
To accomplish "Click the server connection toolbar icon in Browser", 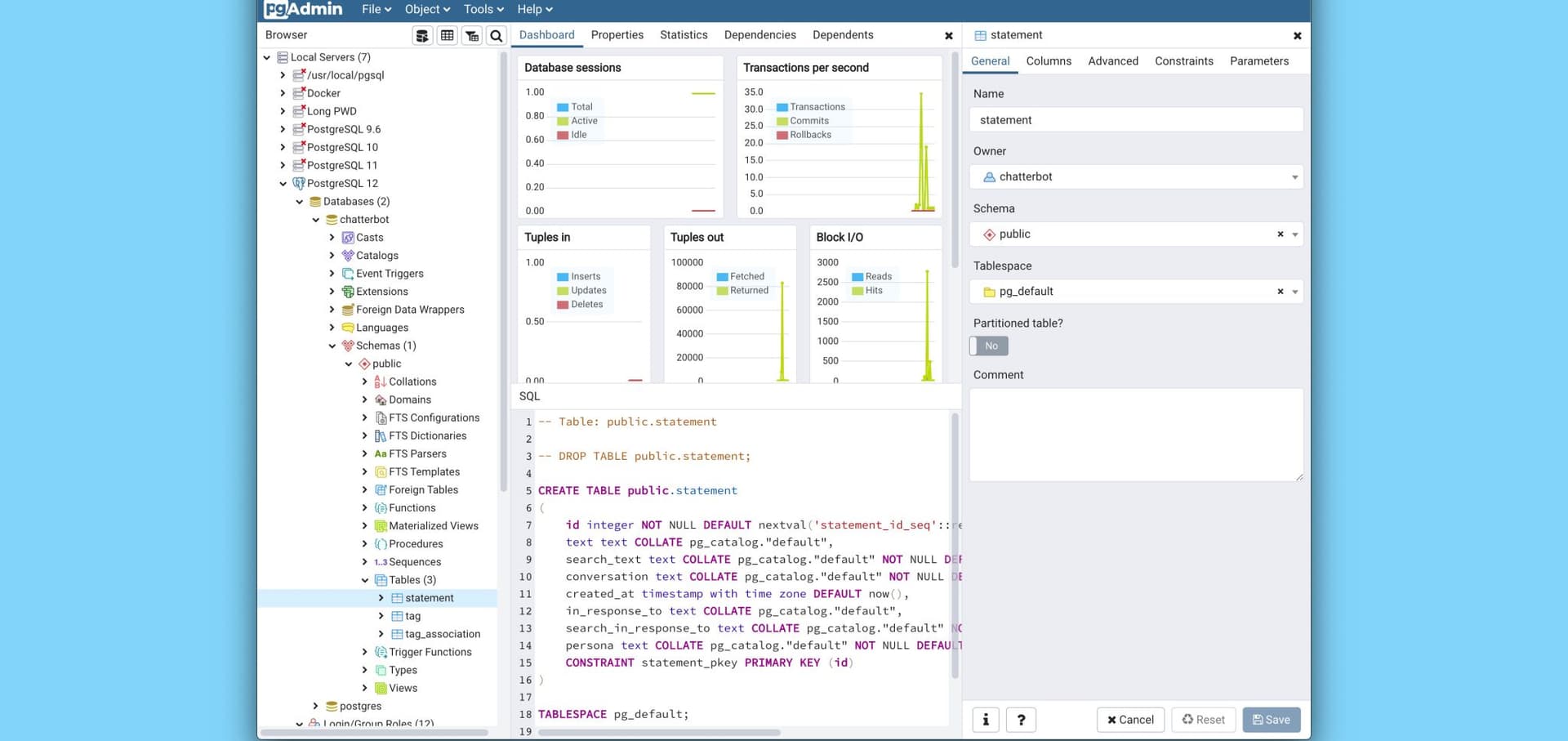I will 422,35.
